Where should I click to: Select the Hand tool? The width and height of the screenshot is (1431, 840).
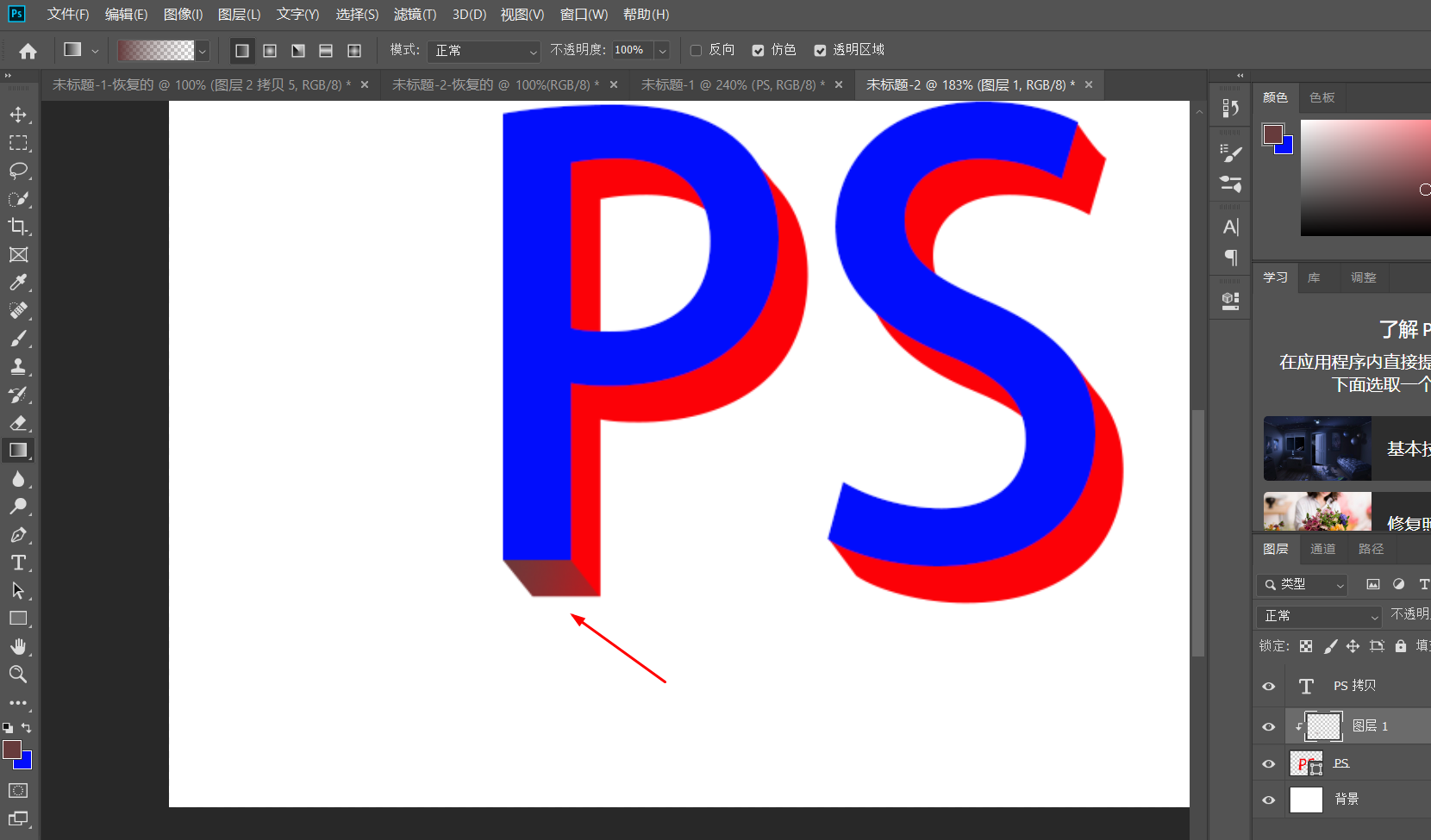(18, 646)
